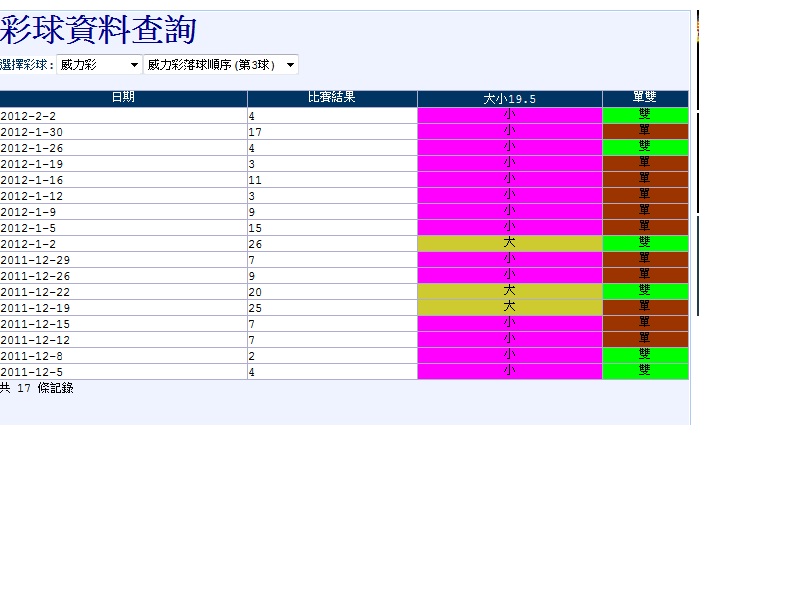This screenshot has width=800, height=600.
Task: Click the yellow 大 cell for 2011-12-19
Action: coord(510,308)
